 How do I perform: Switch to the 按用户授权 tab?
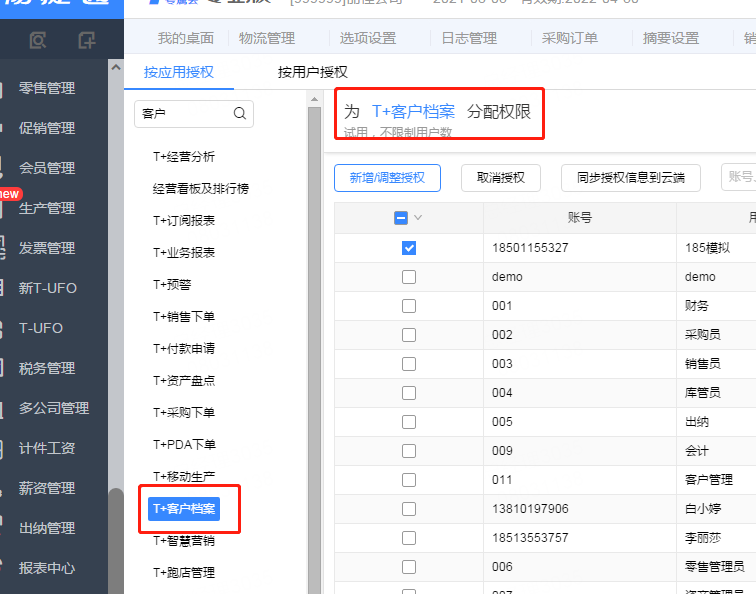(x=312, y=72)
